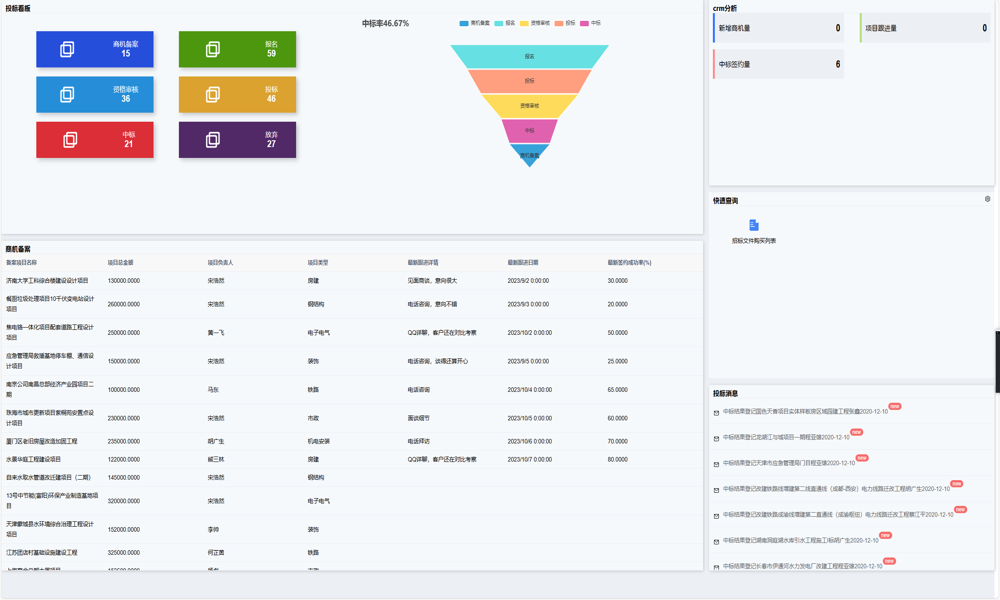Screen dimensions: 1000x600
Task: Click the icon on the 资格审核 card
Action: 67,94
